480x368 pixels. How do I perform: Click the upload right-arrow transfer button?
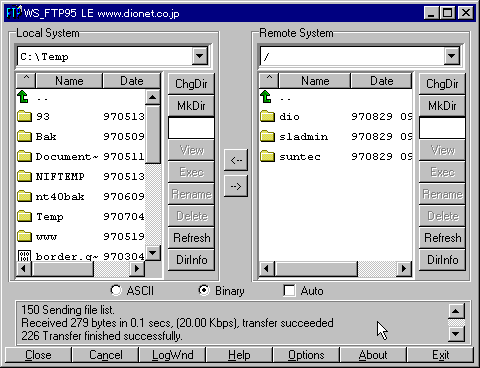pos(236,186)
